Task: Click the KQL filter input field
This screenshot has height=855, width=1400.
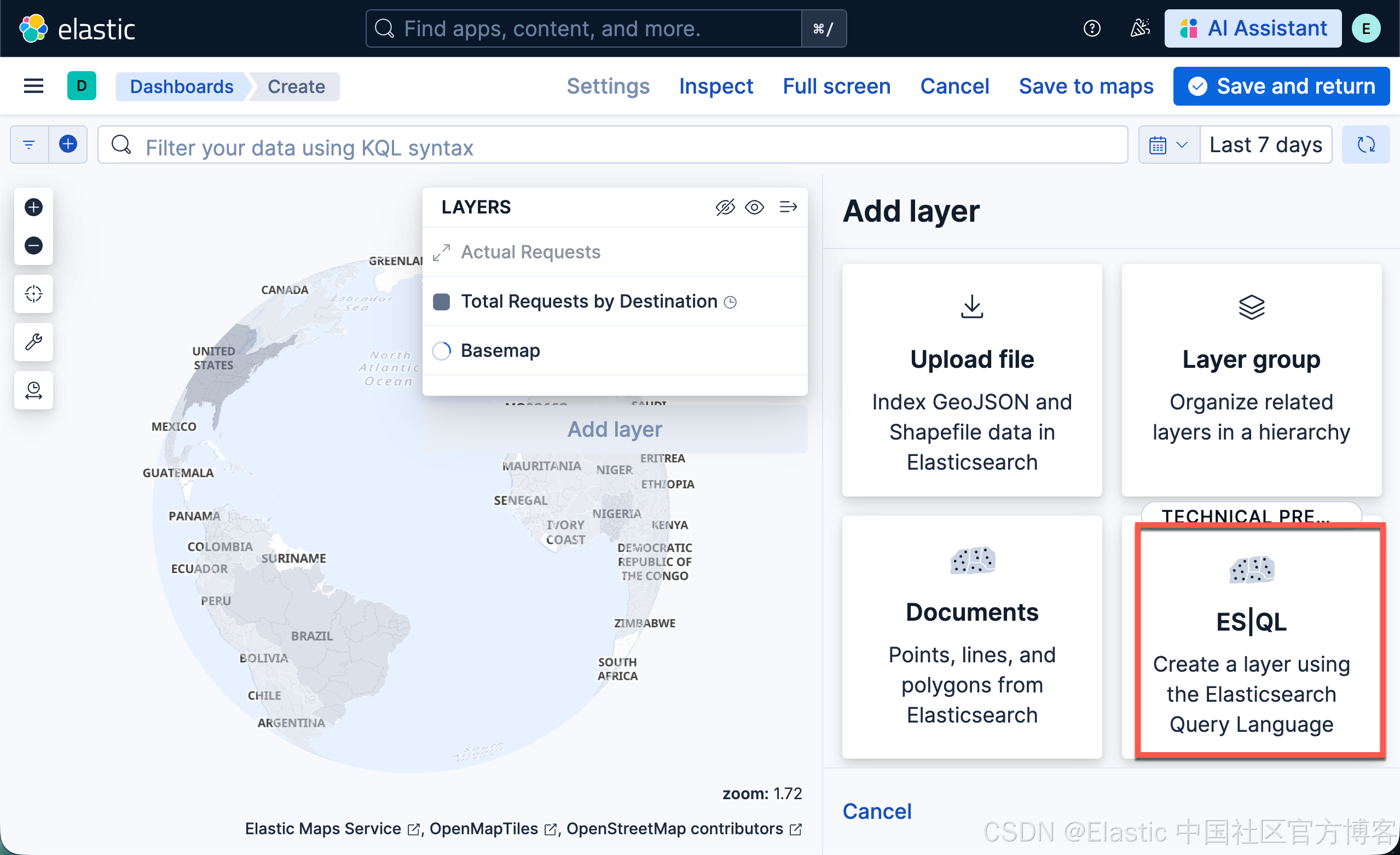Action: click(x=614, y=147)
